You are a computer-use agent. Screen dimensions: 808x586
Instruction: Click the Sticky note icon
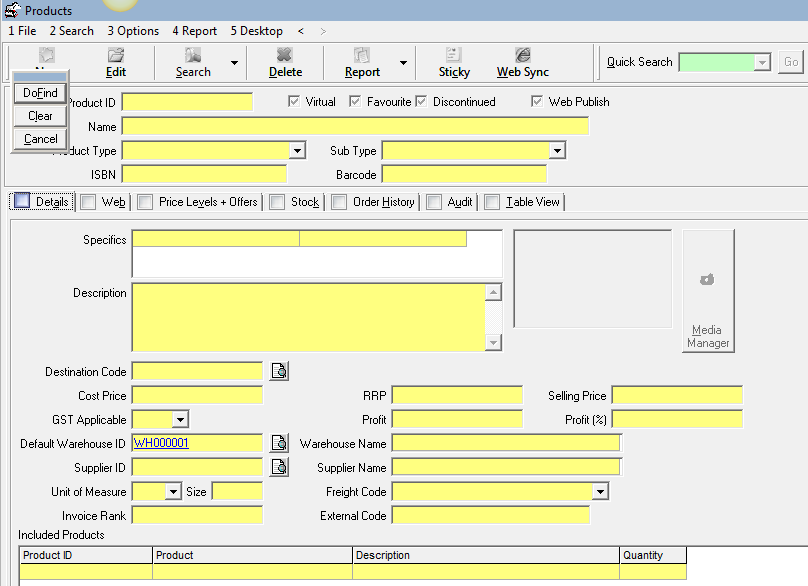[453, 55]
